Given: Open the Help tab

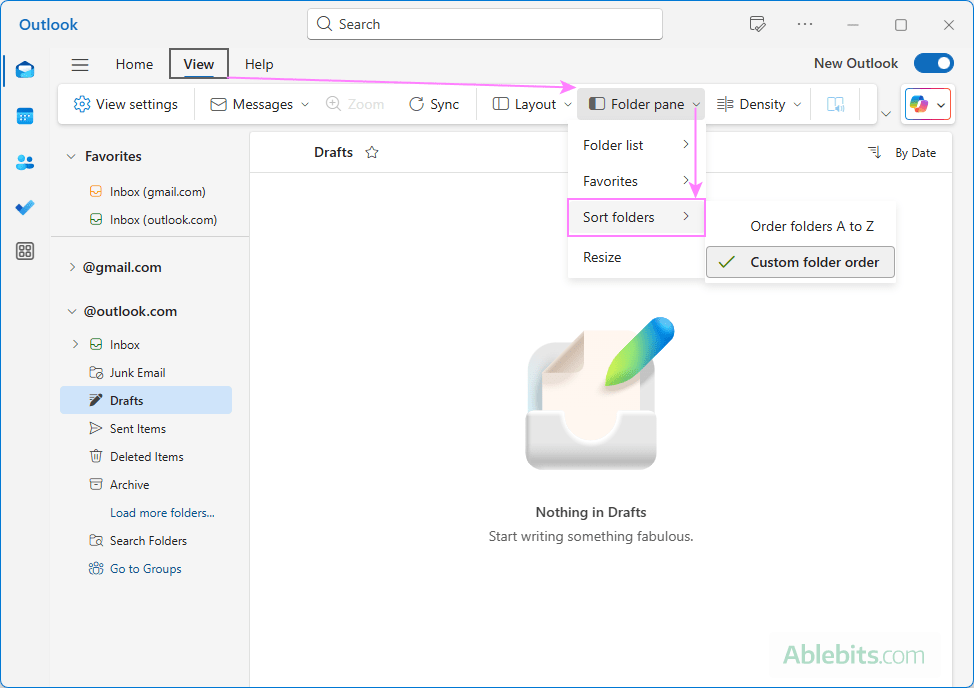Looking at the screenshot, I should 259,65.
